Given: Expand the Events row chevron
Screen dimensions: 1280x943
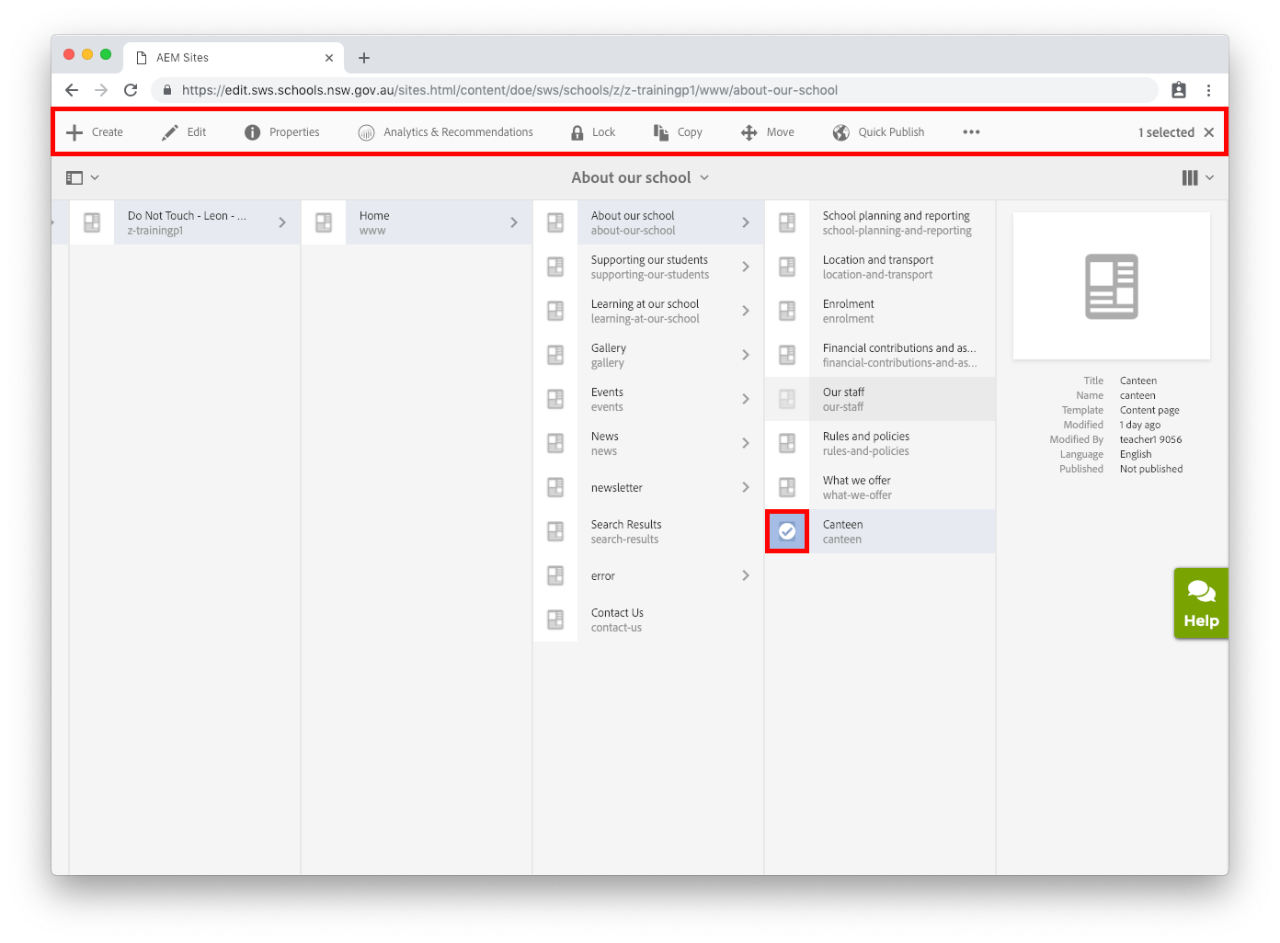Looking at the screenshot, I should 745,399.
